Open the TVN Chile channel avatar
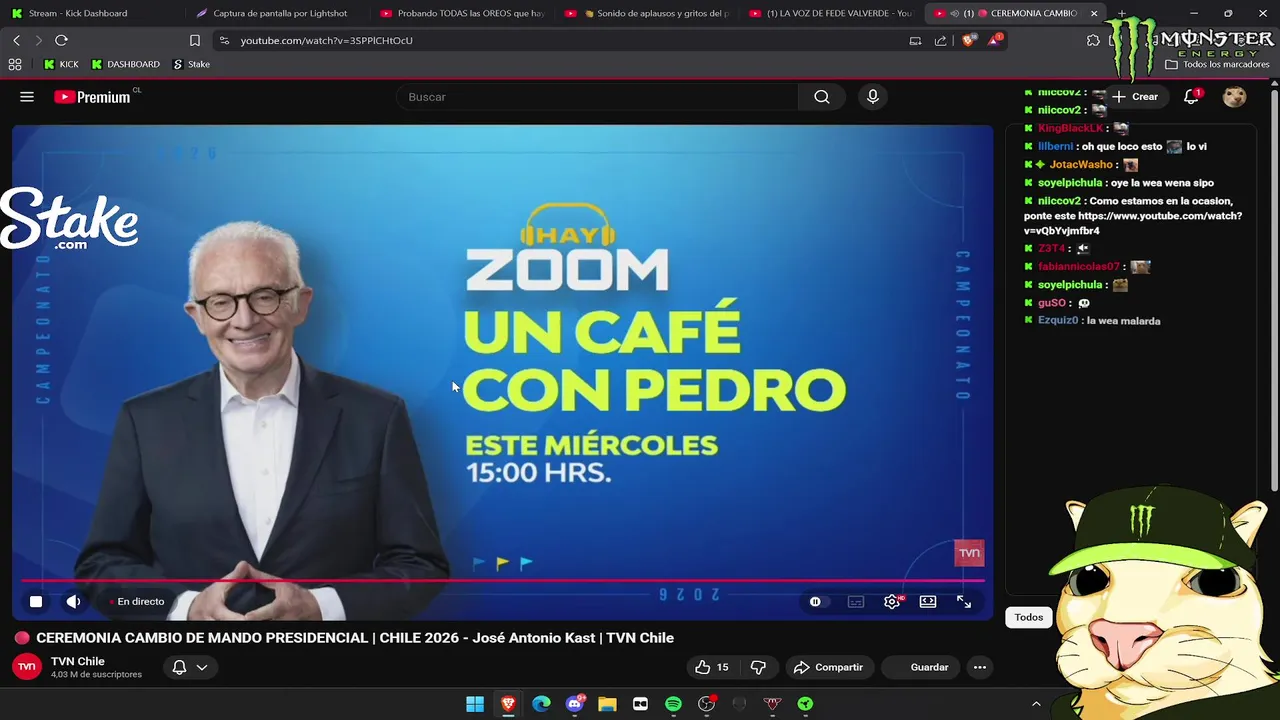 point(27,667)
